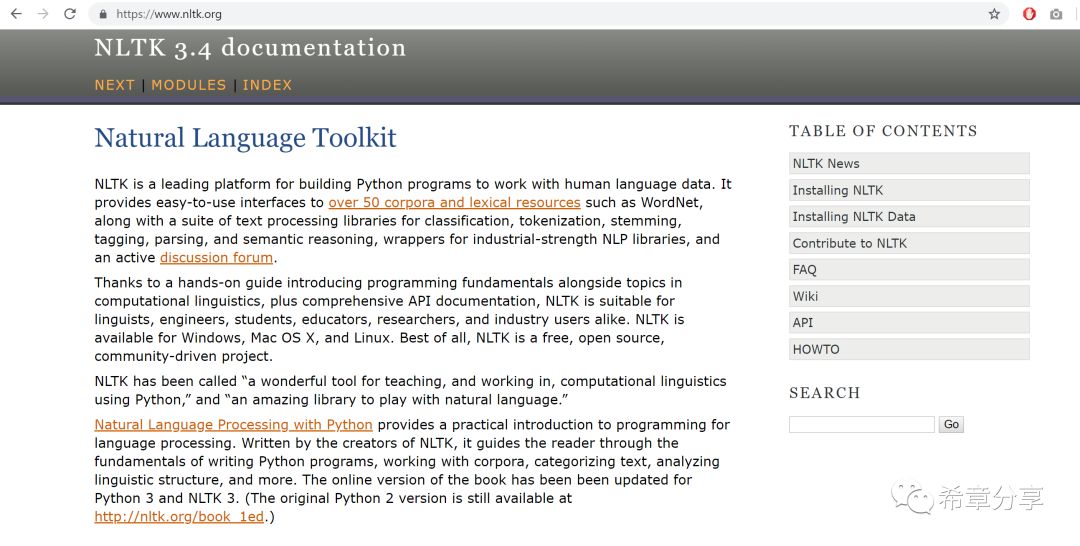Open API in the table of contents

click(x=909, y=322)
